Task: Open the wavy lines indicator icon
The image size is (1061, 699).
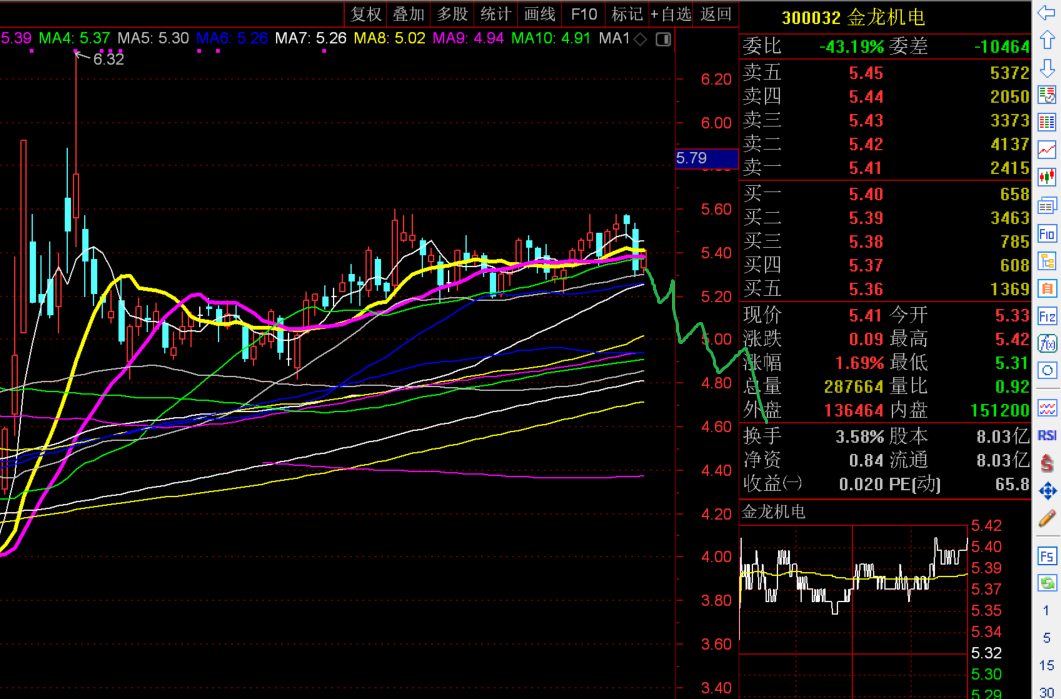Action: pyautogui.click(x=1047, y=408)
